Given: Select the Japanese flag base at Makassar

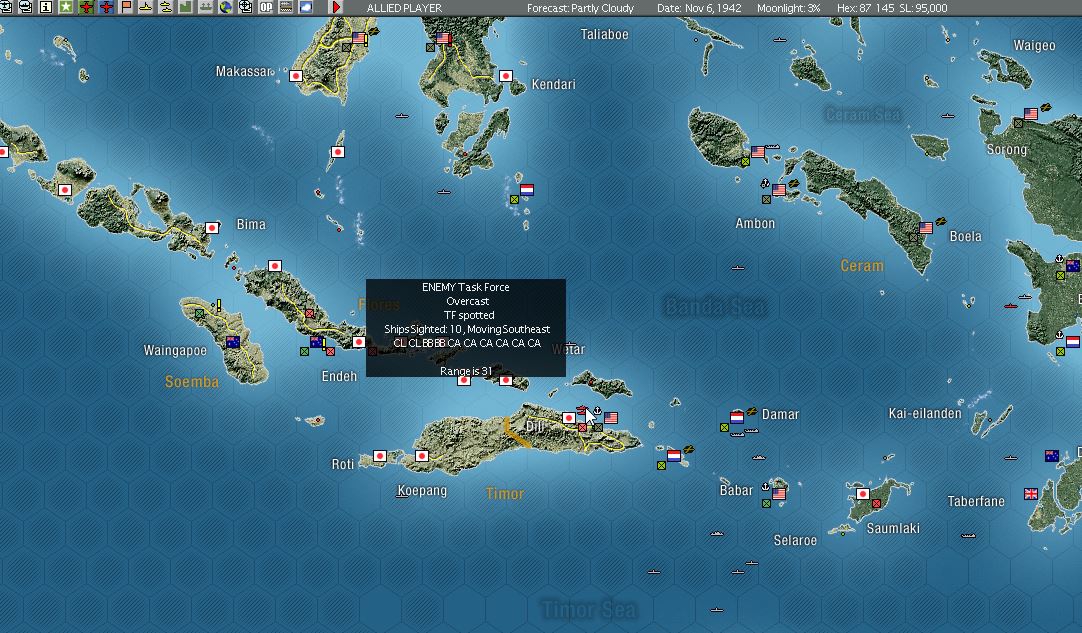Looking at the screenshot, I should point(296,76).
